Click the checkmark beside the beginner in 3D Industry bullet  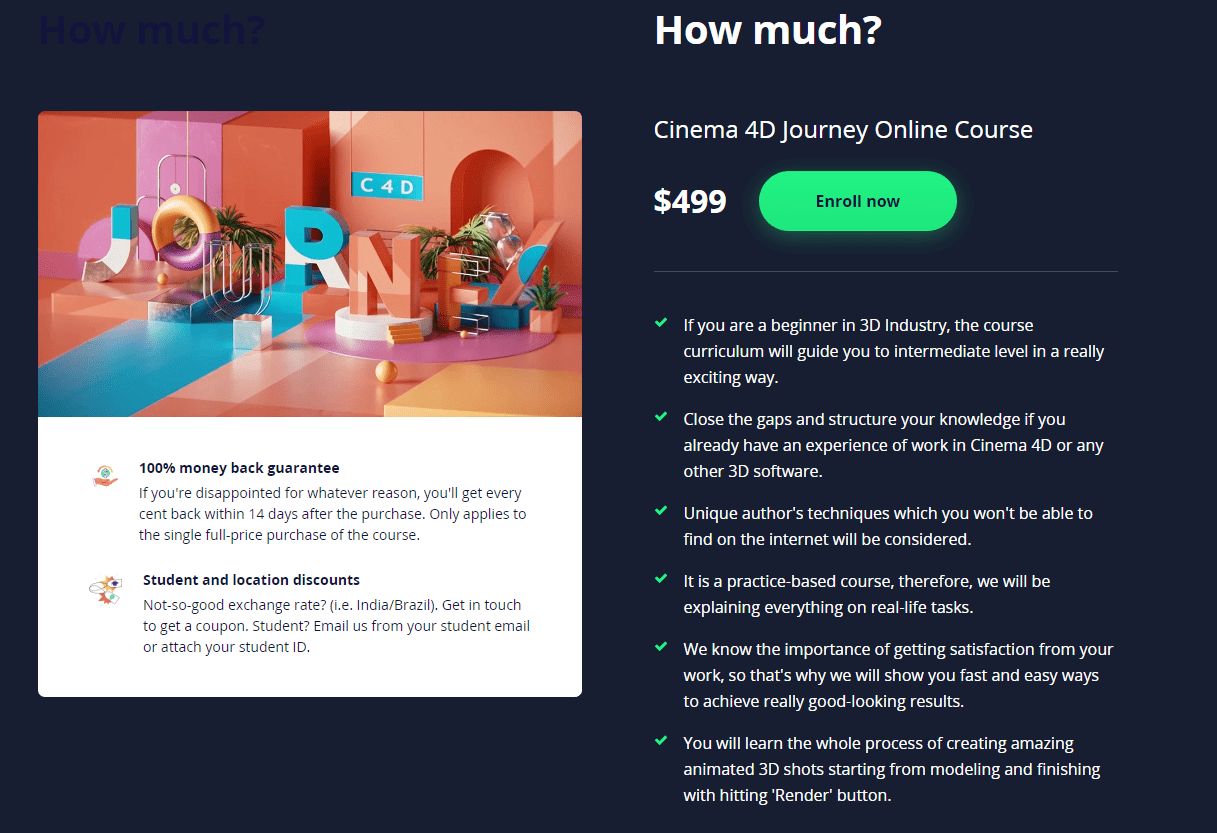click(661, 323)
